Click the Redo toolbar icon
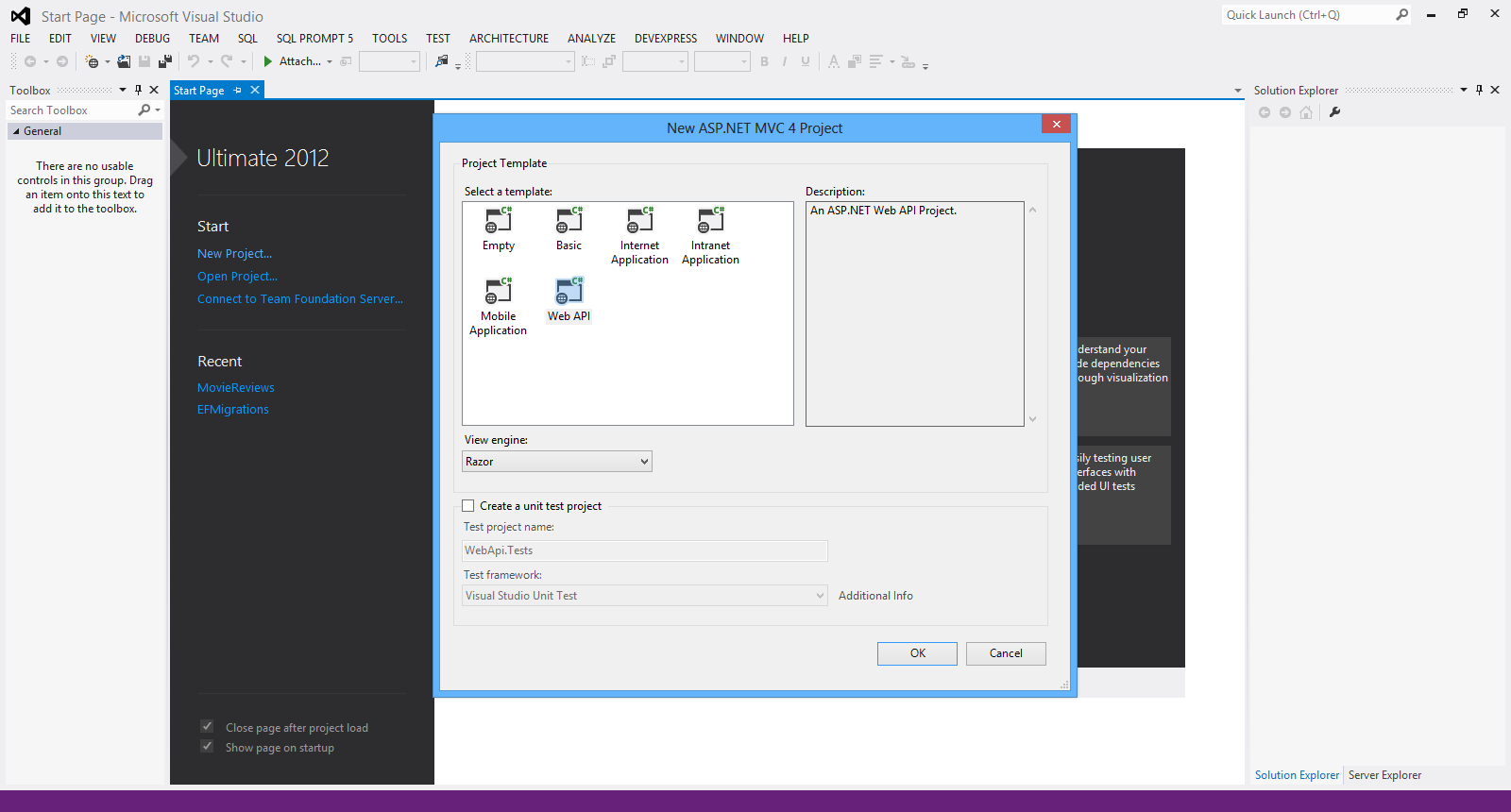1511x812 pixels. pos(227,61)
